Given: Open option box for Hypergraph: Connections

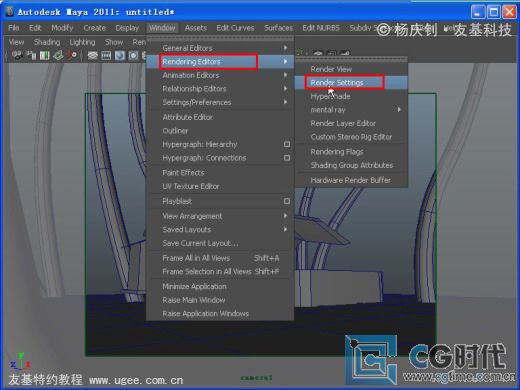Looking at the screenshot, I should pos(287,158).
